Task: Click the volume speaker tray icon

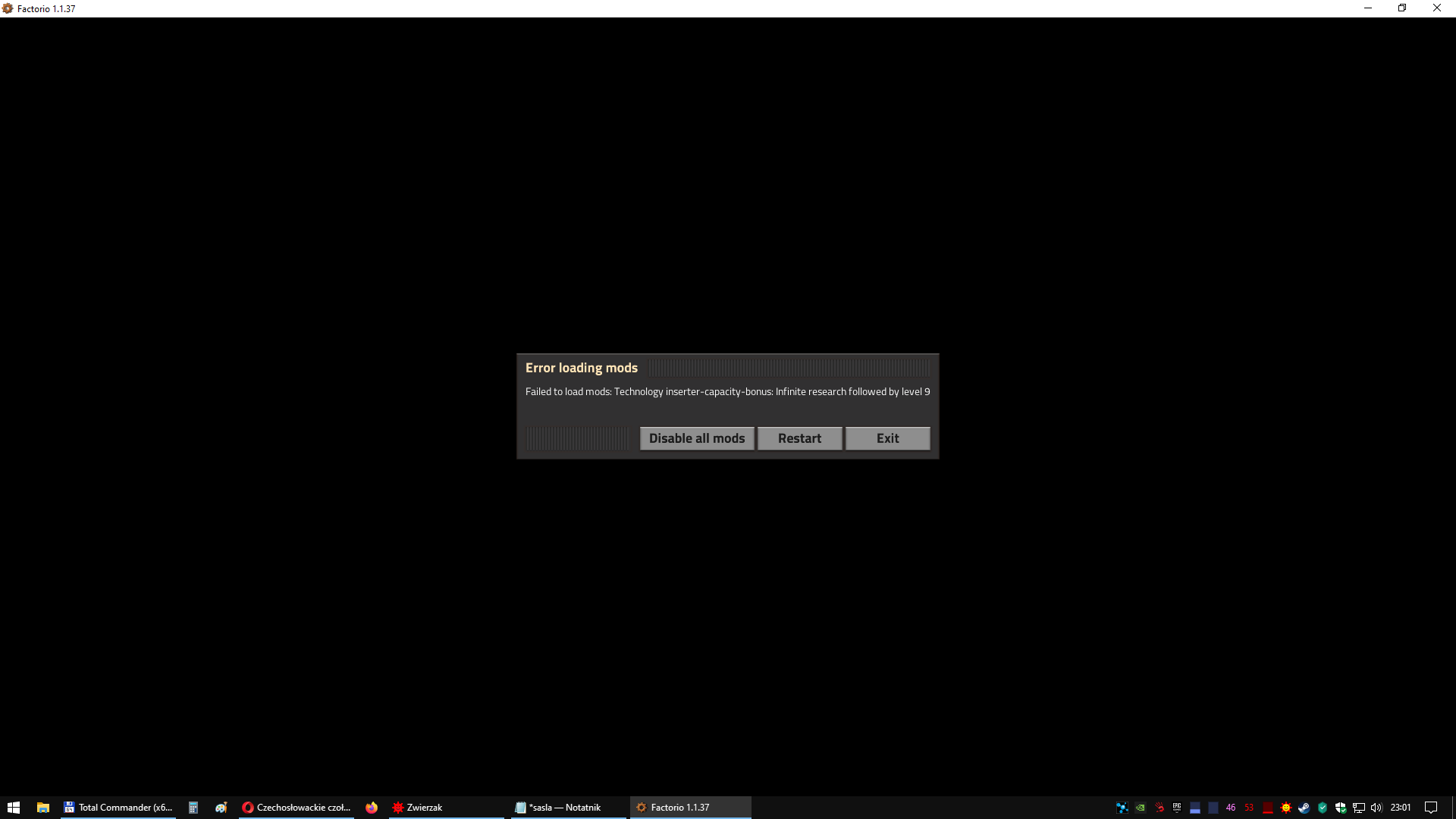Action: (1376, 808)
